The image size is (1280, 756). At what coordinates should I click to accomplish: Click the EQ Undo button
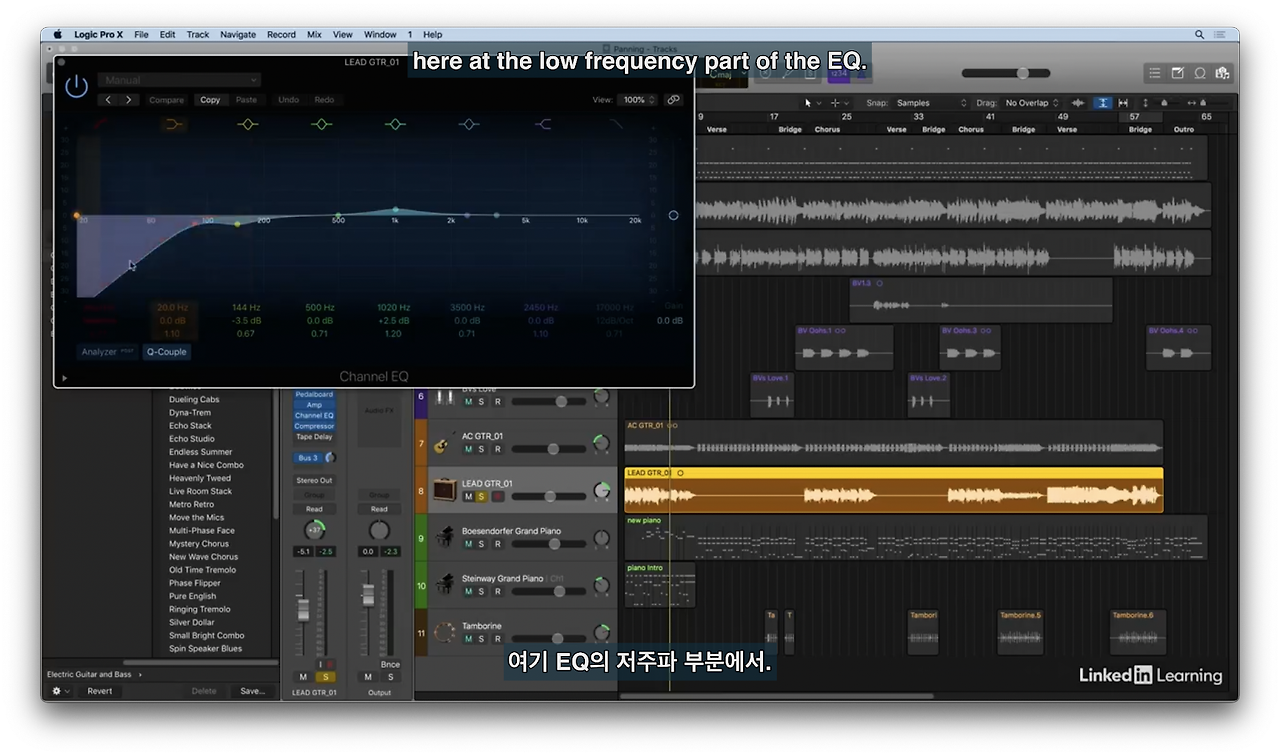pyautogui.click(x=288, y=100)
